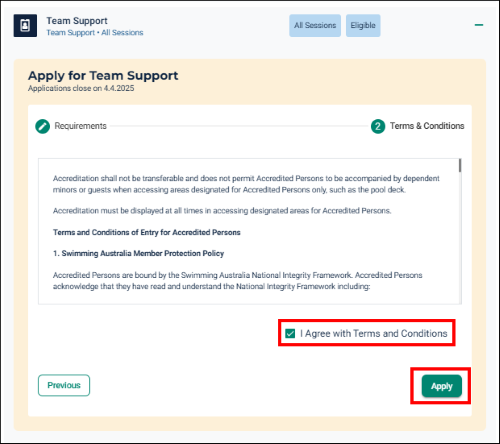Click 'Accreditation must be displayed at all times' sentence

click(x=222, y=211)
